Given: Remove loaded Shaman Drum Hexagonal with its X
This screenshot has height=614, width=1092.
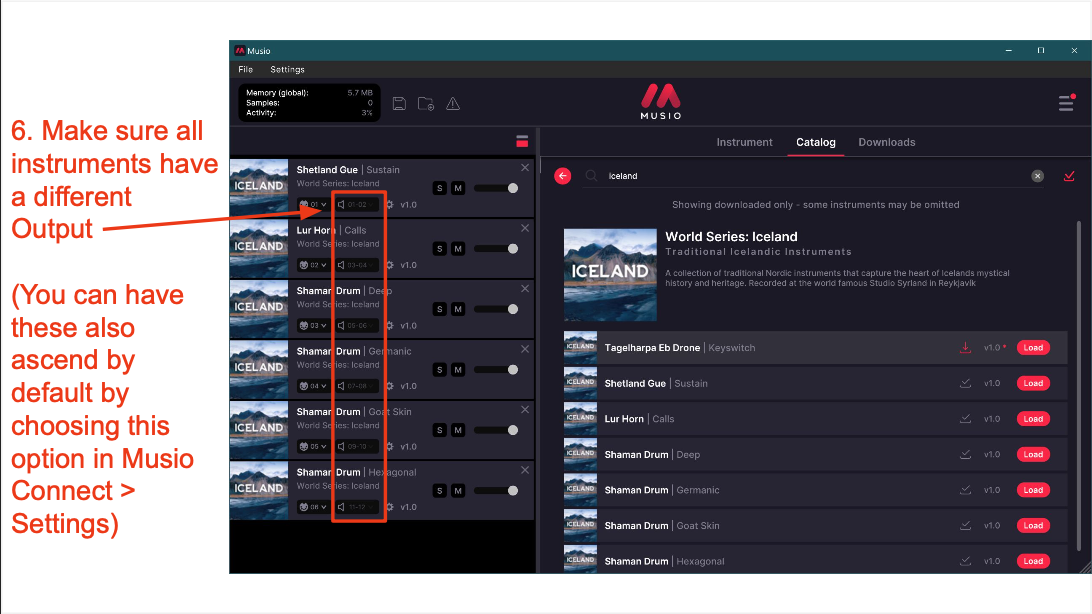Looking at the screenshot, I should [x=525, y=471].
